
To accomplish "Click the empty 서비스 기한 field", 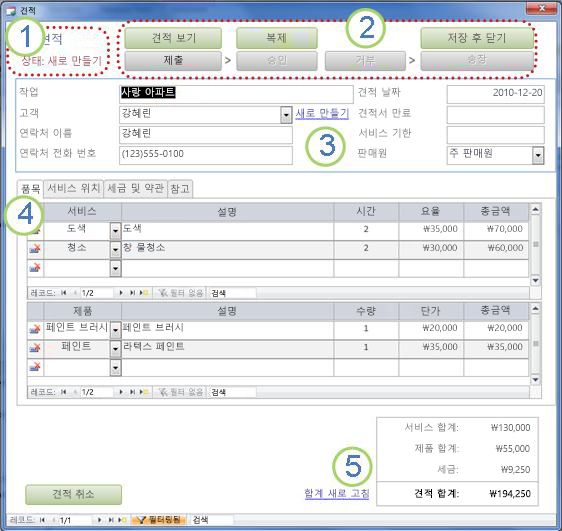I will point(495,135).
